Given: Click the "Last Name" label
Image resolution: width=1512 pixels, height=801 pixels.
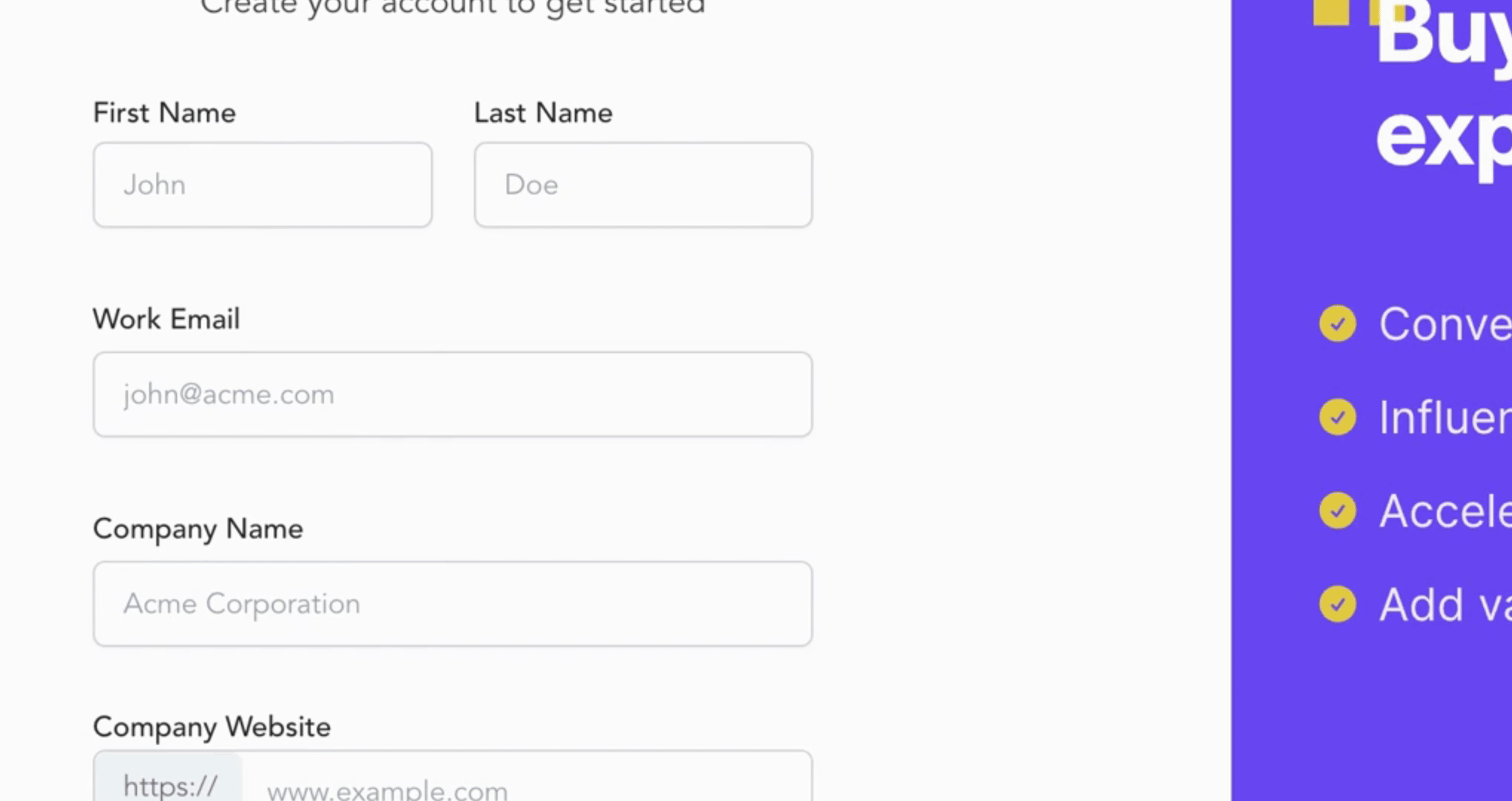Looking at the screenshot, I should pos(543,113).
